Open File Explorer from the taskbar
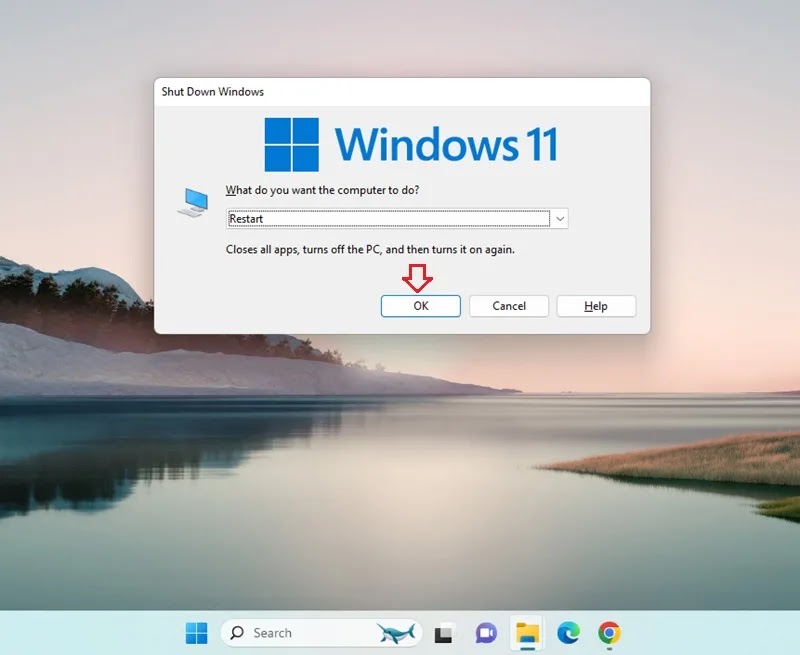 point(527,633)
